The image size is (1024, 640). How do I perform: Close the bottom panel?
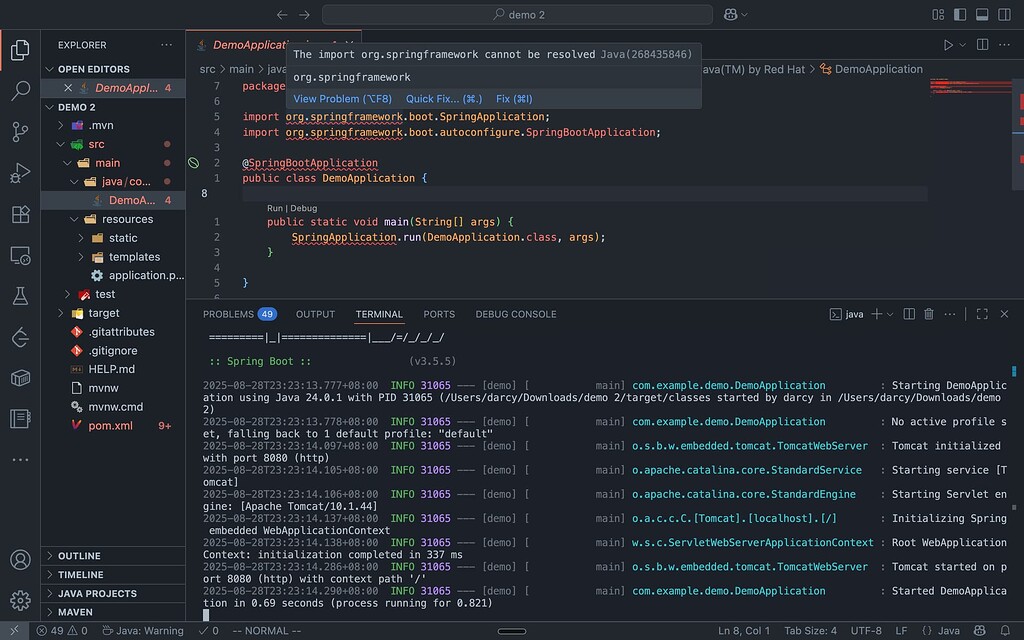tap(1004, 314)
